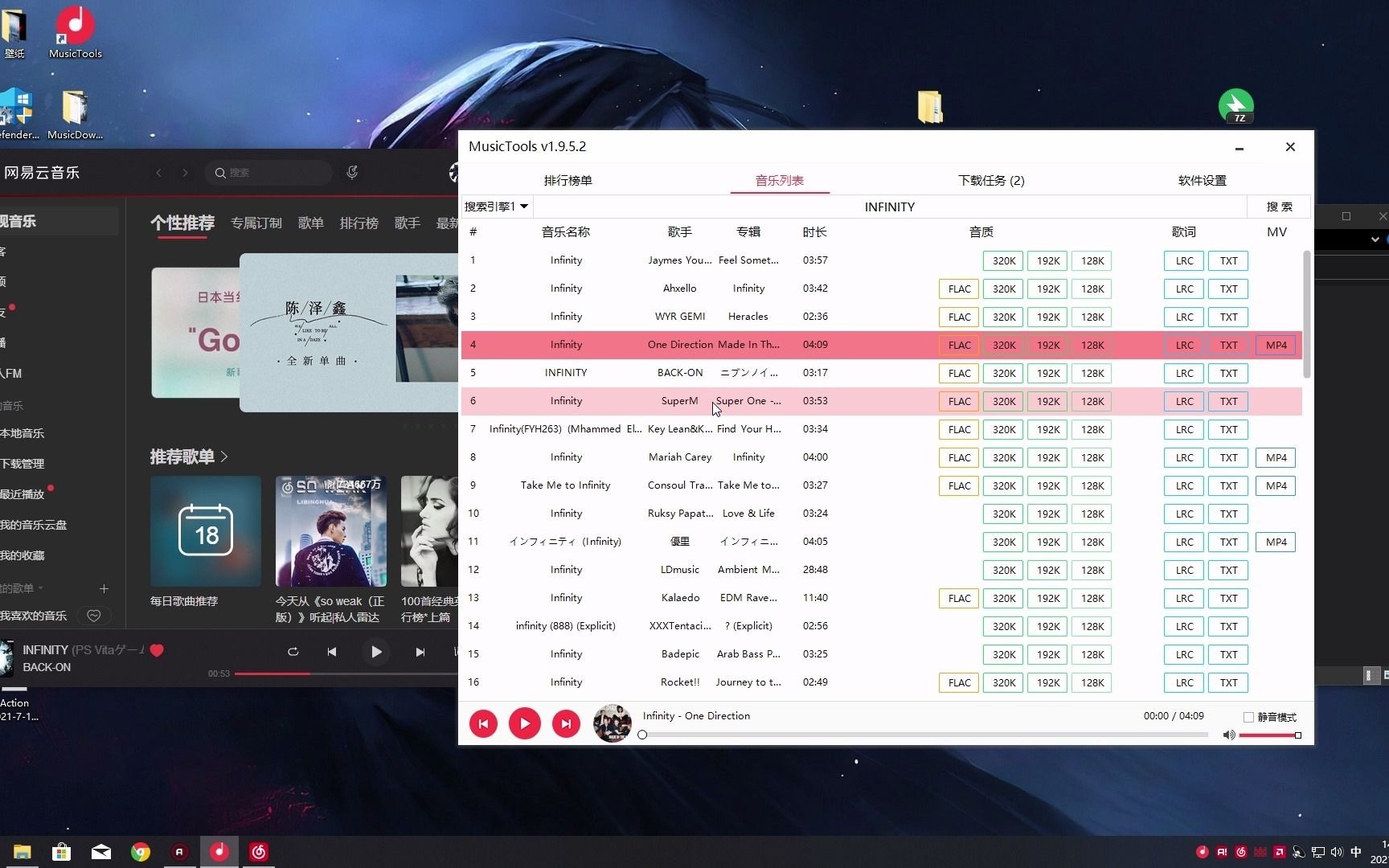Adjust the MusicTools volume slider
1389x868 pixels.
coord(1269,735)
